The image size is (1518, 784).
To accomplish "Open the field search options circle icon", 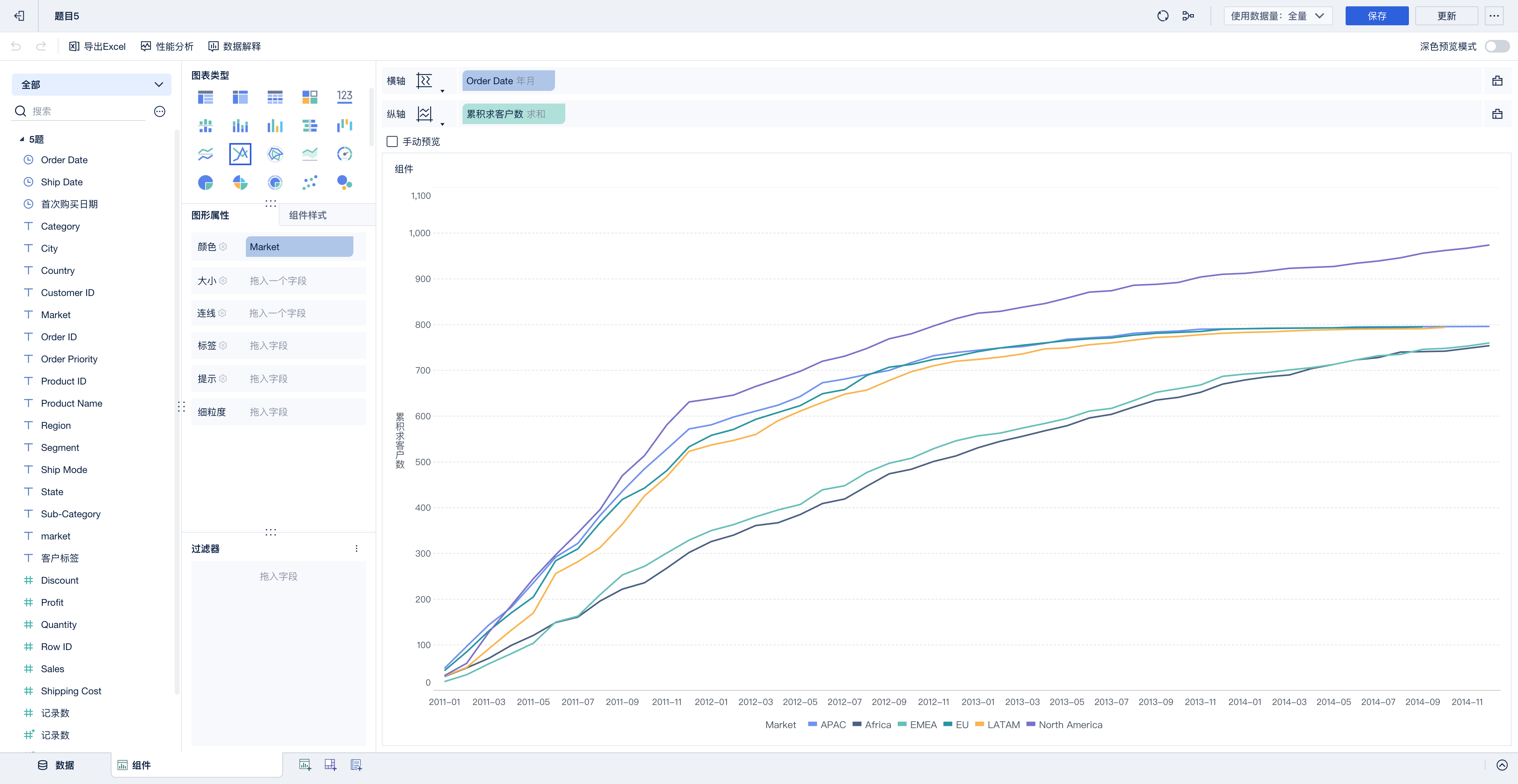I will [160, 111].
